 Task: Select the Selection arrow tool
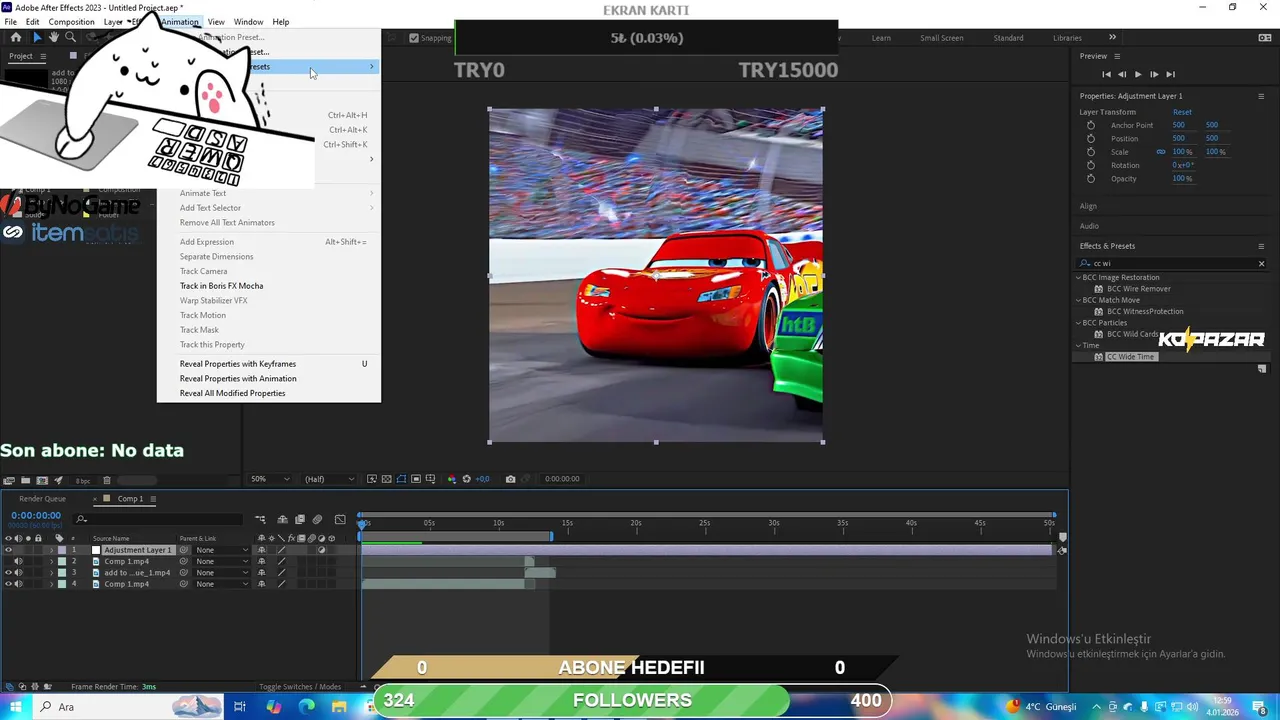[x=37, y=37]
